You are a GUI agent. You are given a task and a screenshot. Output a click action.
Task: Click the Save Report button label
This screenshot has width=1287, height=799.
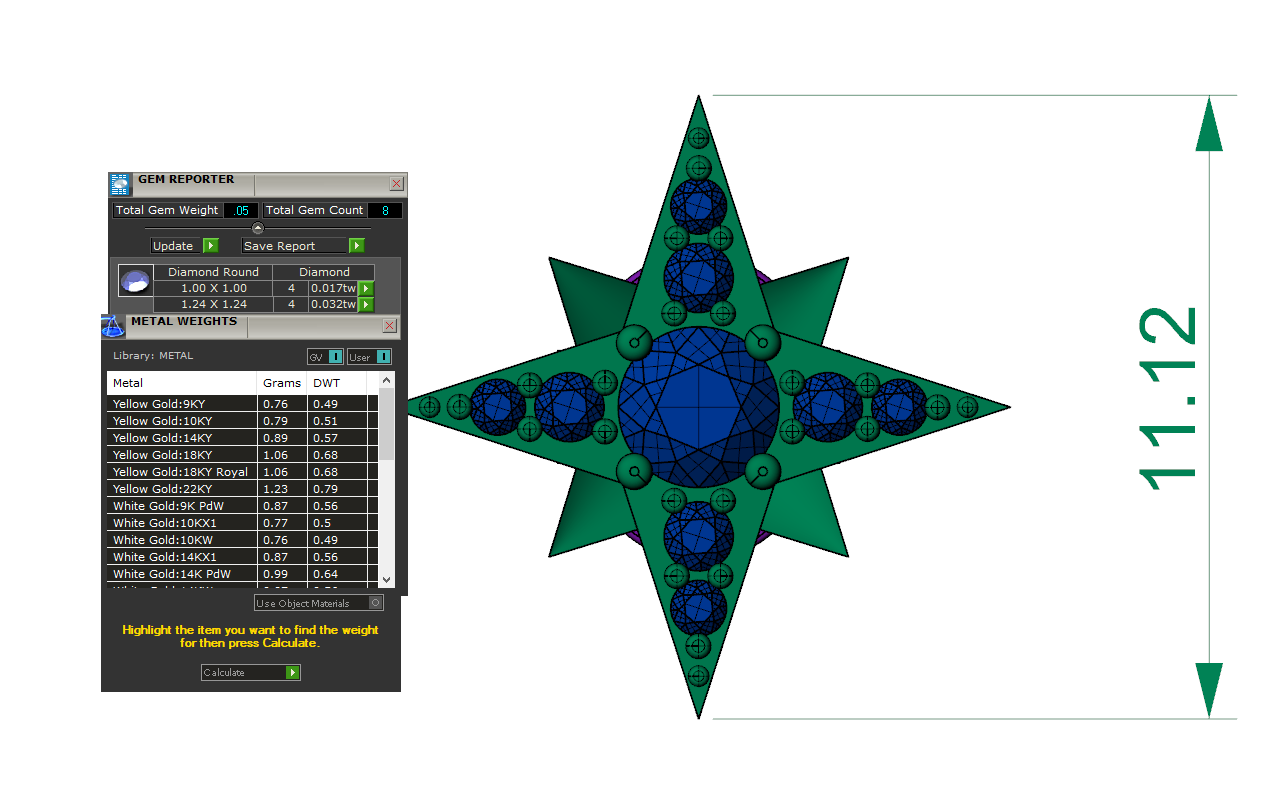(280, 246)
